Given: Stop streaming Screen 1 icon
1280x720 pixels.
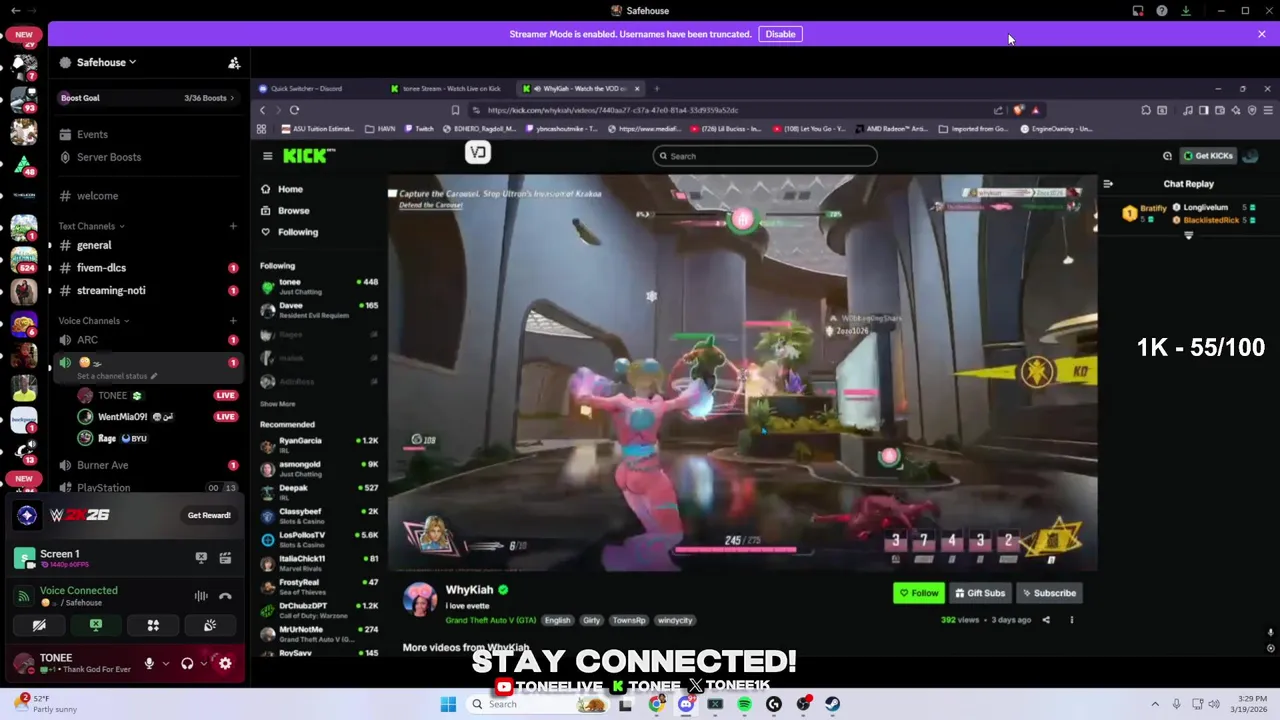Looking at the screenshot, I should [x=201, y=558].
